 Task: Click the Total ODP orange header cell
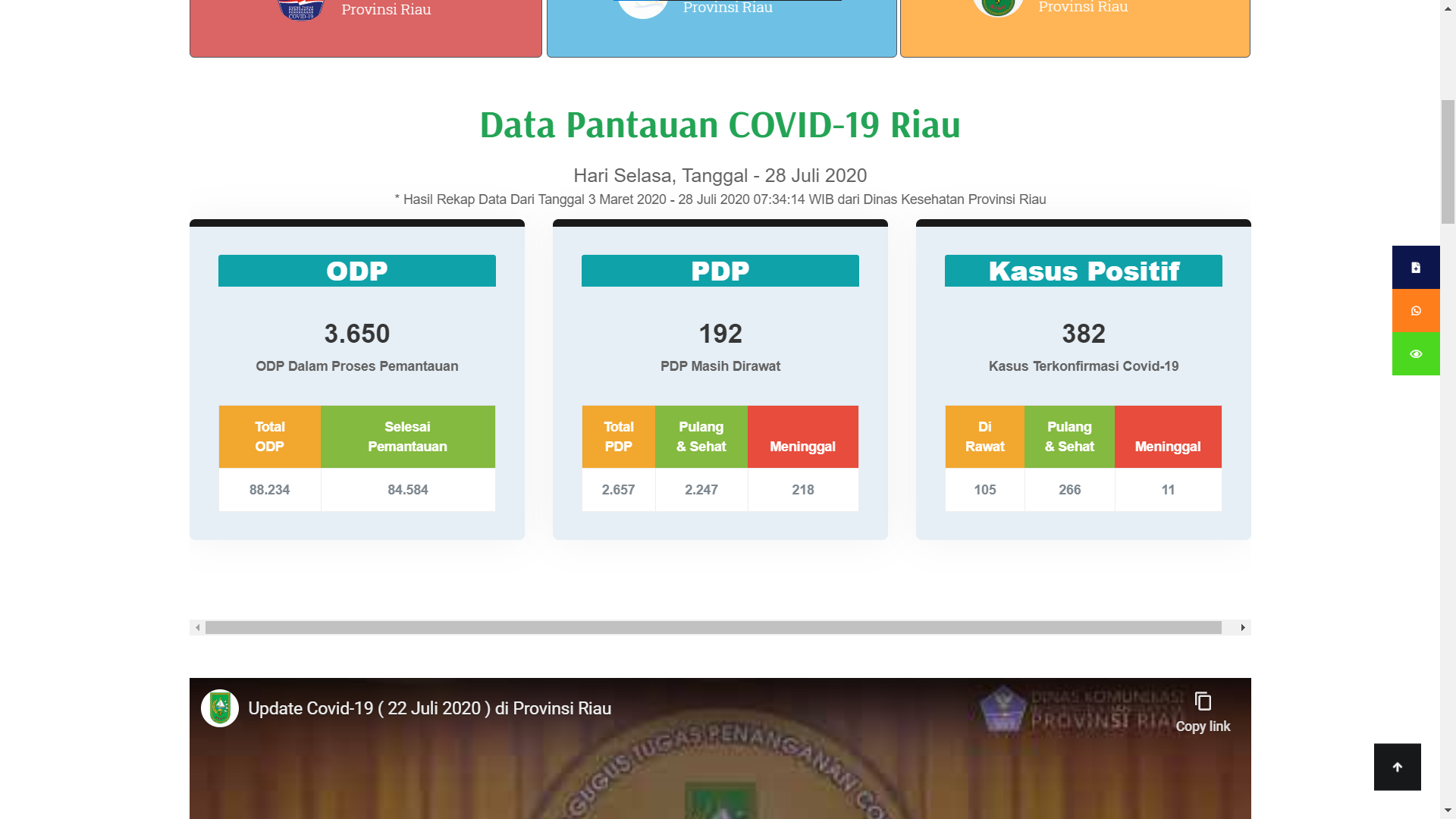coord(269,437)
